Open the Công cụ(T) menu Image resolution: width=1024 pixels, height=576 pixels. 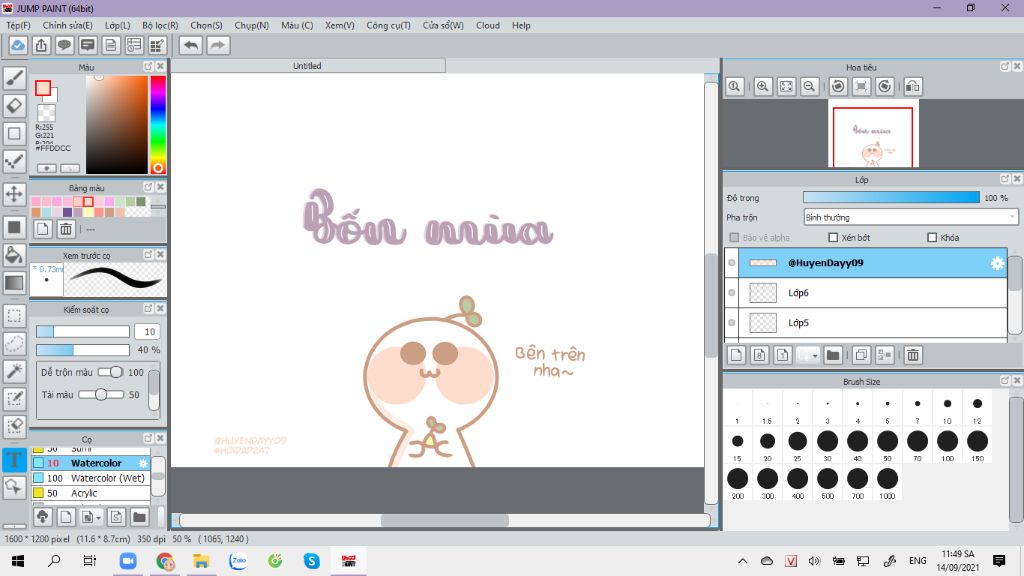(x=389, y=25)
